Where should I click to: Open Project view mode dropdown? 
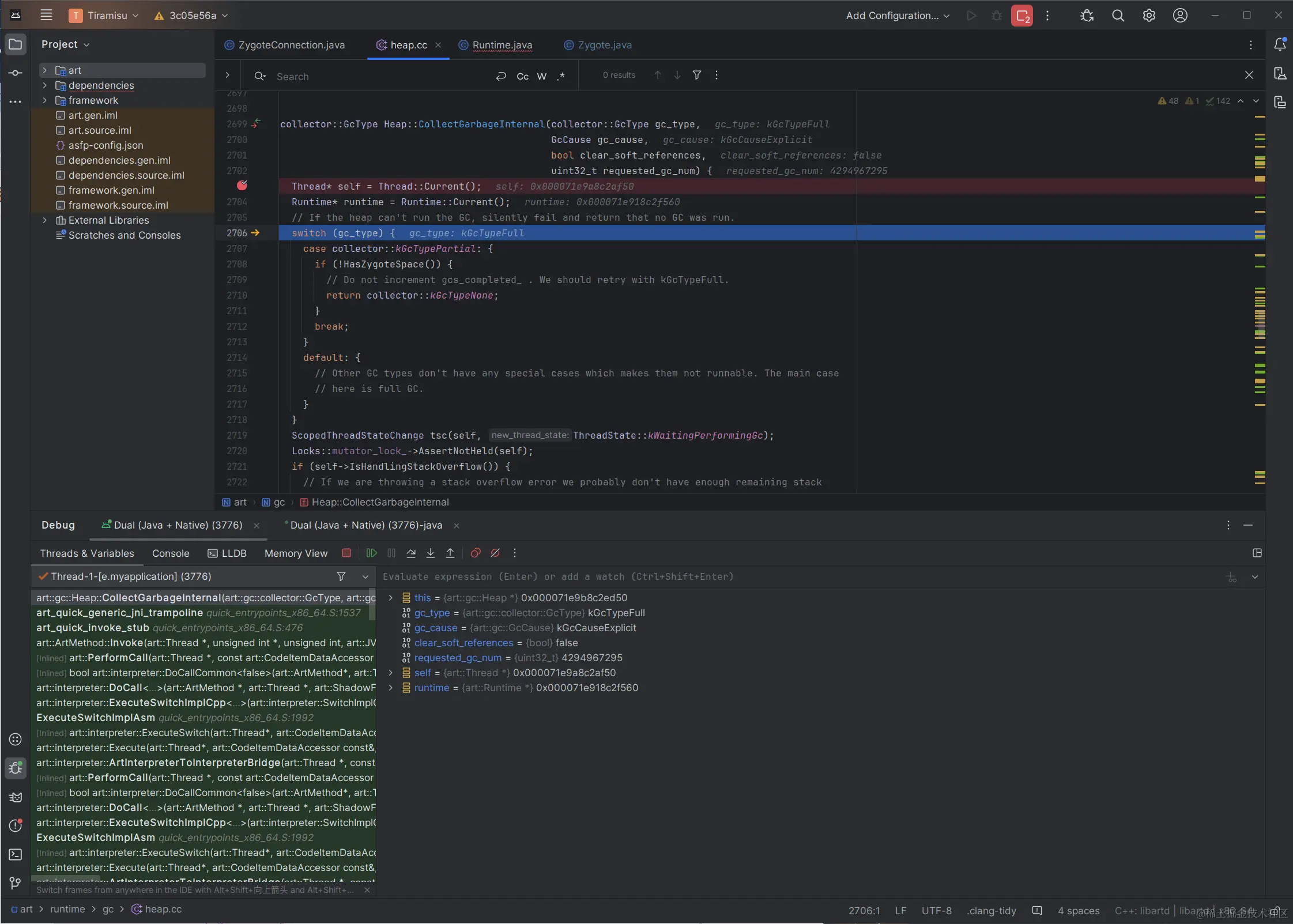66,44
